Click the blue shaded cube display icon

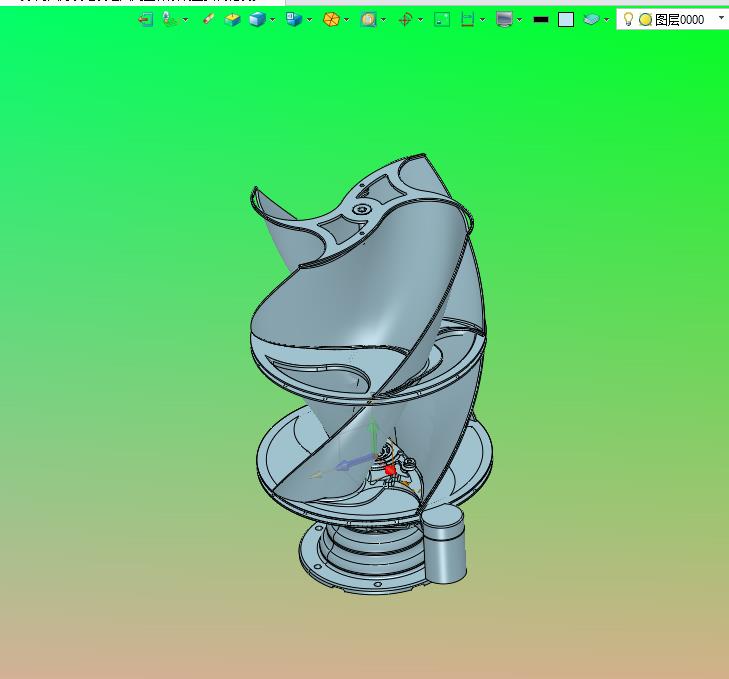point(257,20)
